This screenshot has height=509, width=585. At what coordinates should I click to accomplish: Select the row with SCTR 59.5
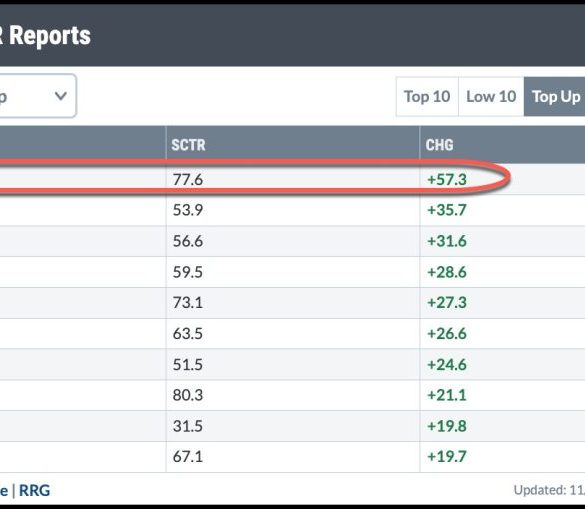tap(292, 272)
